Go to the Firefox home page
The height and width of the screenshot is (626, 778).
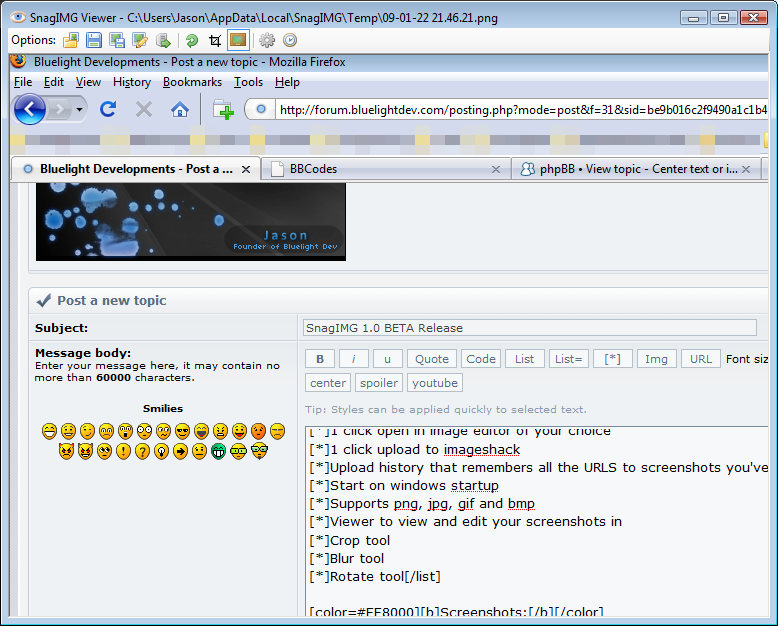[180, 109]
